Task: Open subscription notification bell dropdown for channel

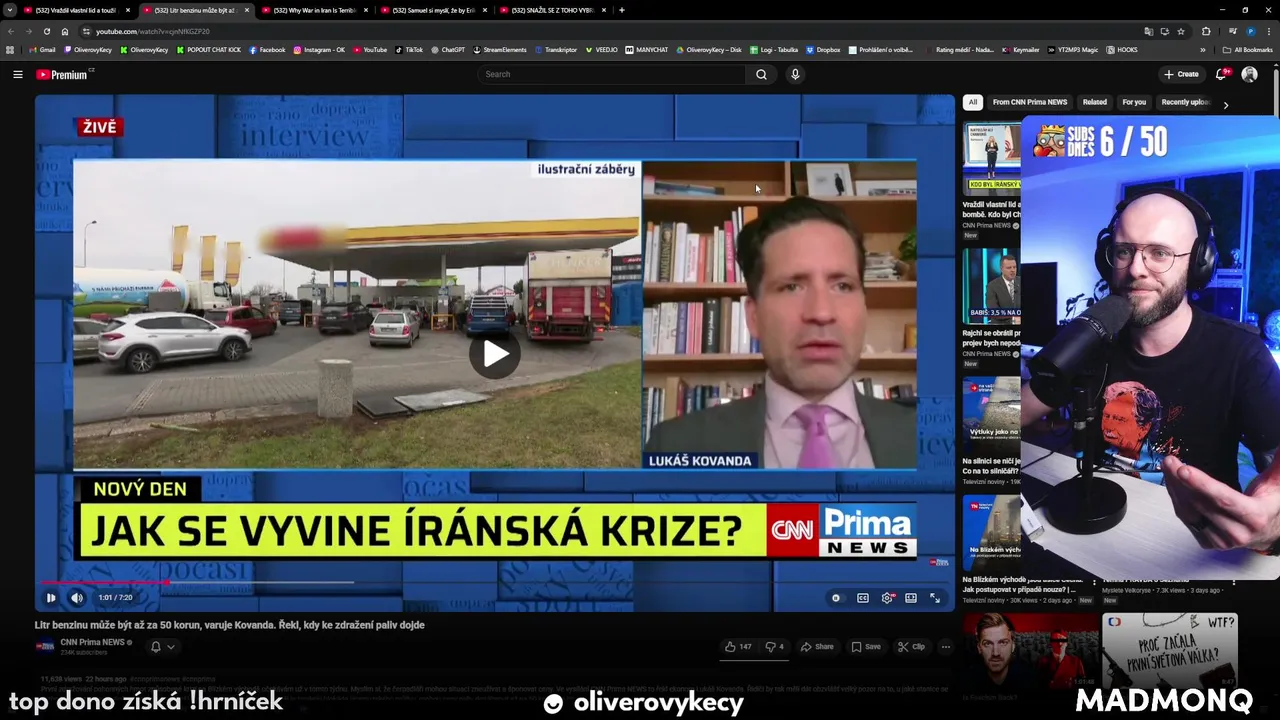Action: (162, 647)
